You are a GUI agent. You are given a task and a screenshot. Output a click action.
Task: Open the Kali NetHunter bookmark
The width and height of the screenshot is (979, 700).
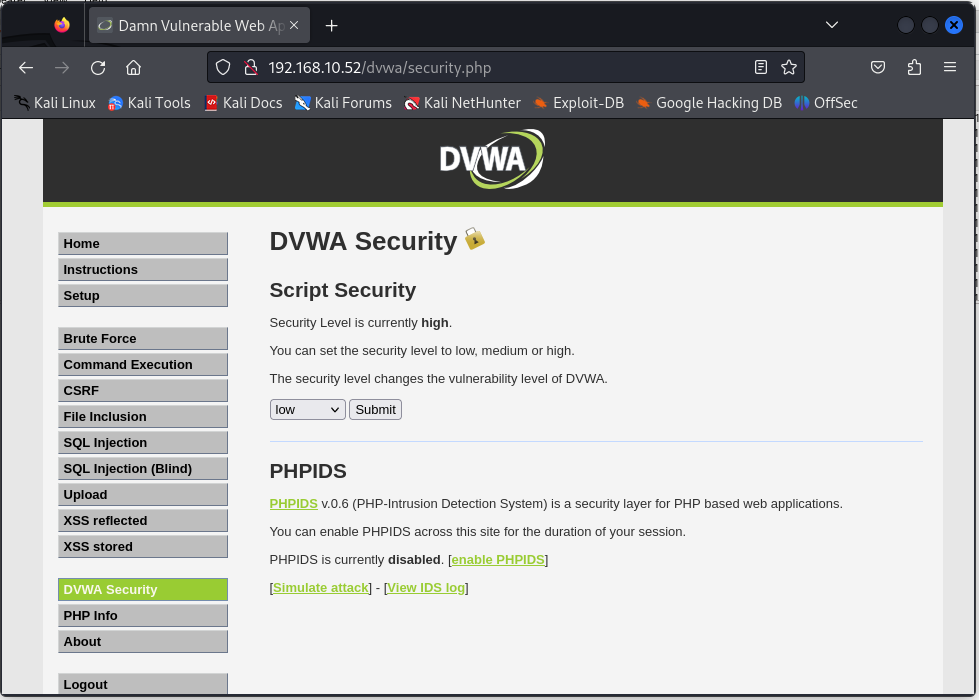(x=463, y=103)
